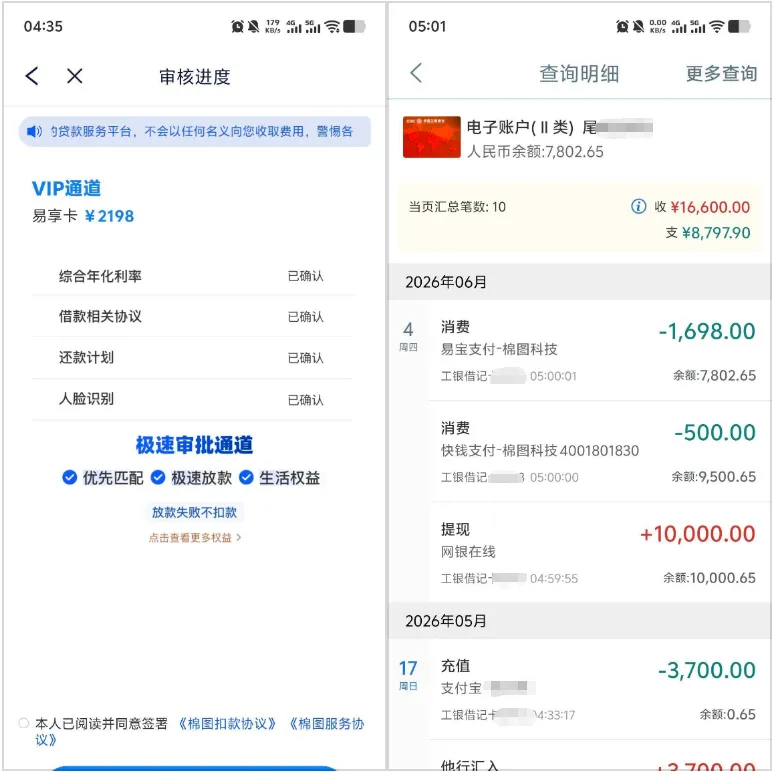Select the 人脸识别 row
This screenshot has width=774, height=772.
coord(193,399)
